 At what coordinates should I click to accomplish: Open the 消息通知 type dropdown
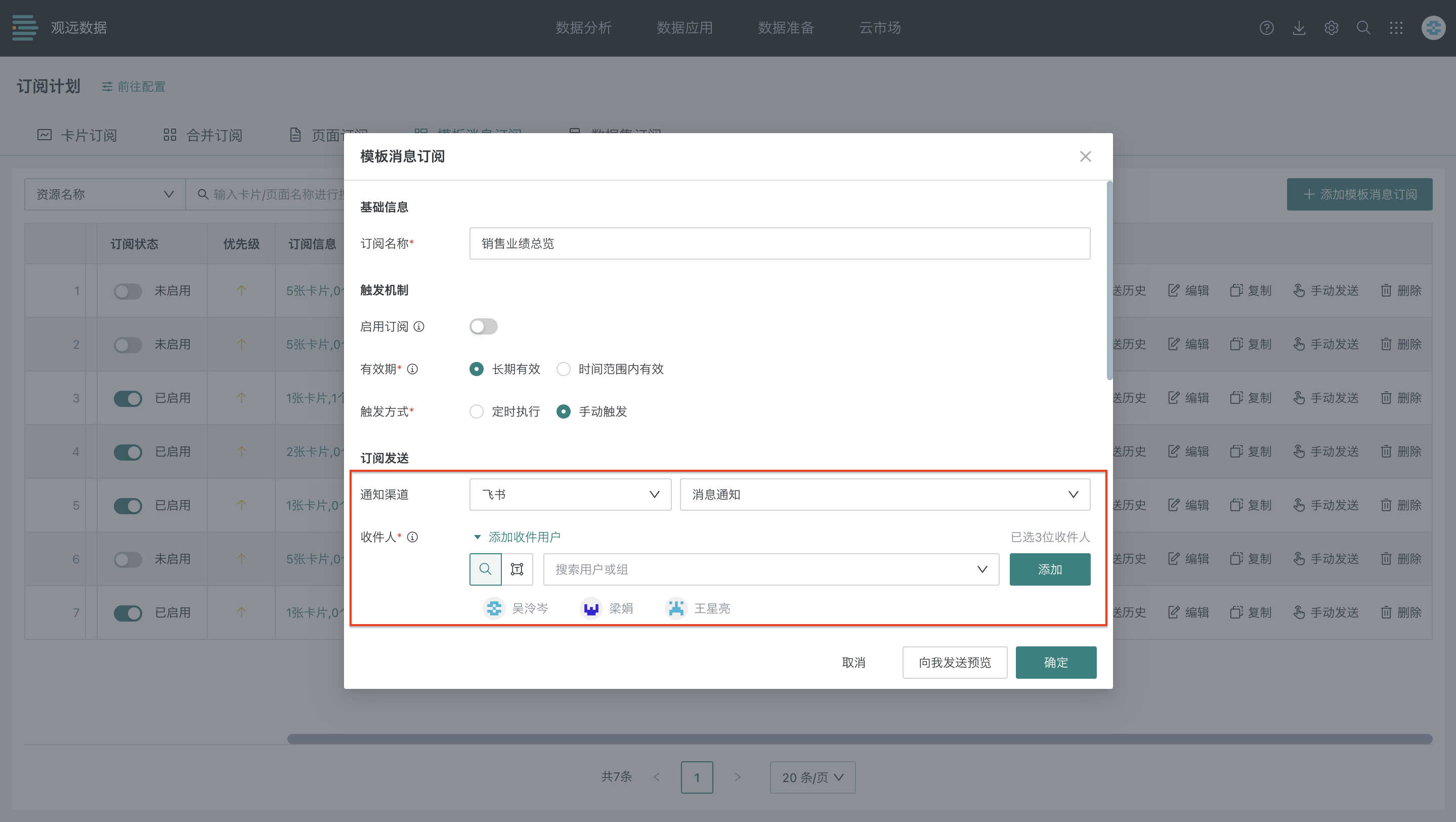tap(884, 495)
